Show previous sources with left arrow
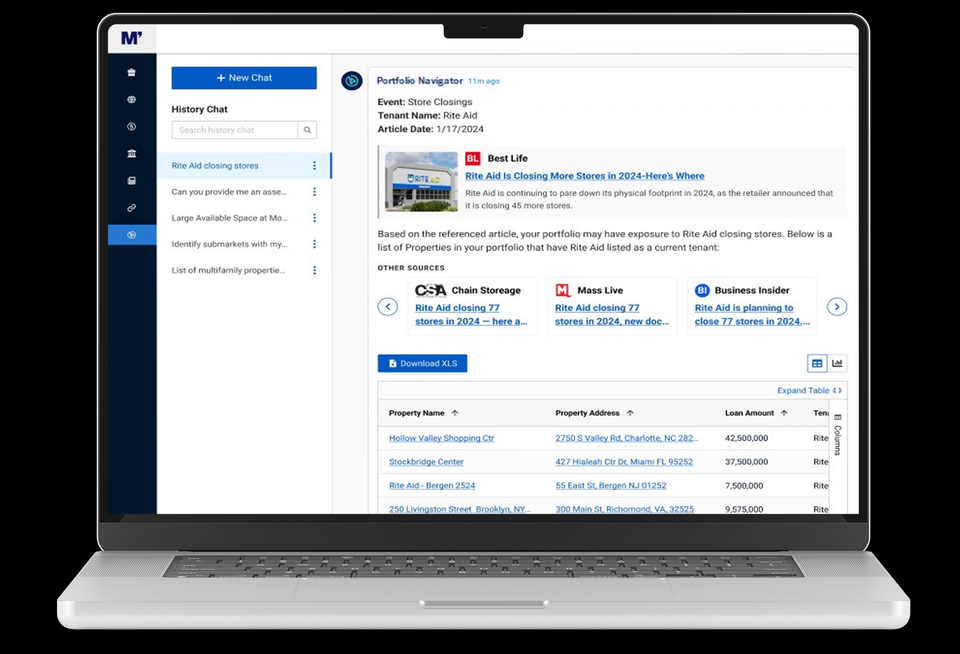Screen dimensions: 960x654 388,306
